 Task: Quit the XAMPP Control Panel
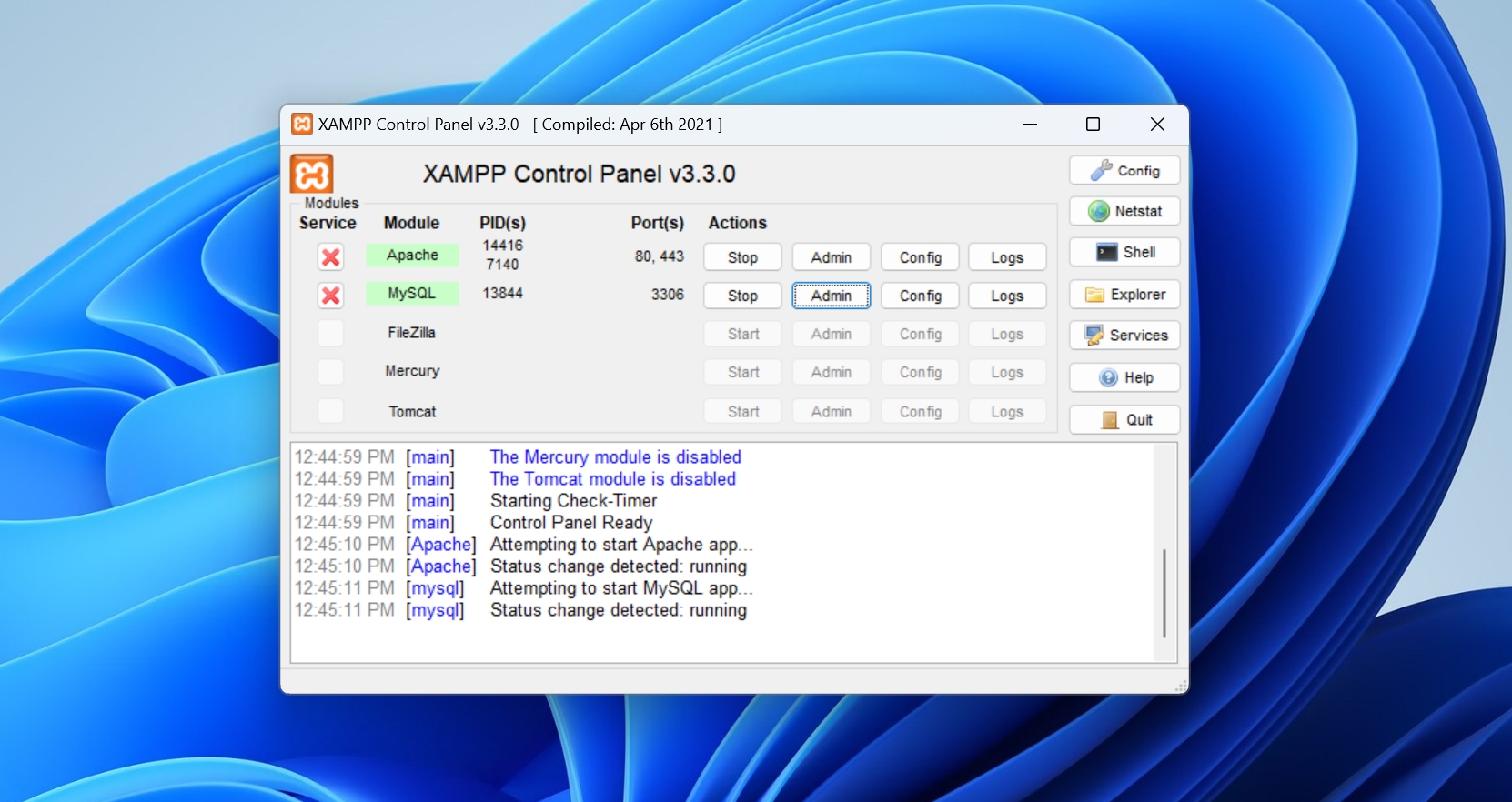[1124, 419]
